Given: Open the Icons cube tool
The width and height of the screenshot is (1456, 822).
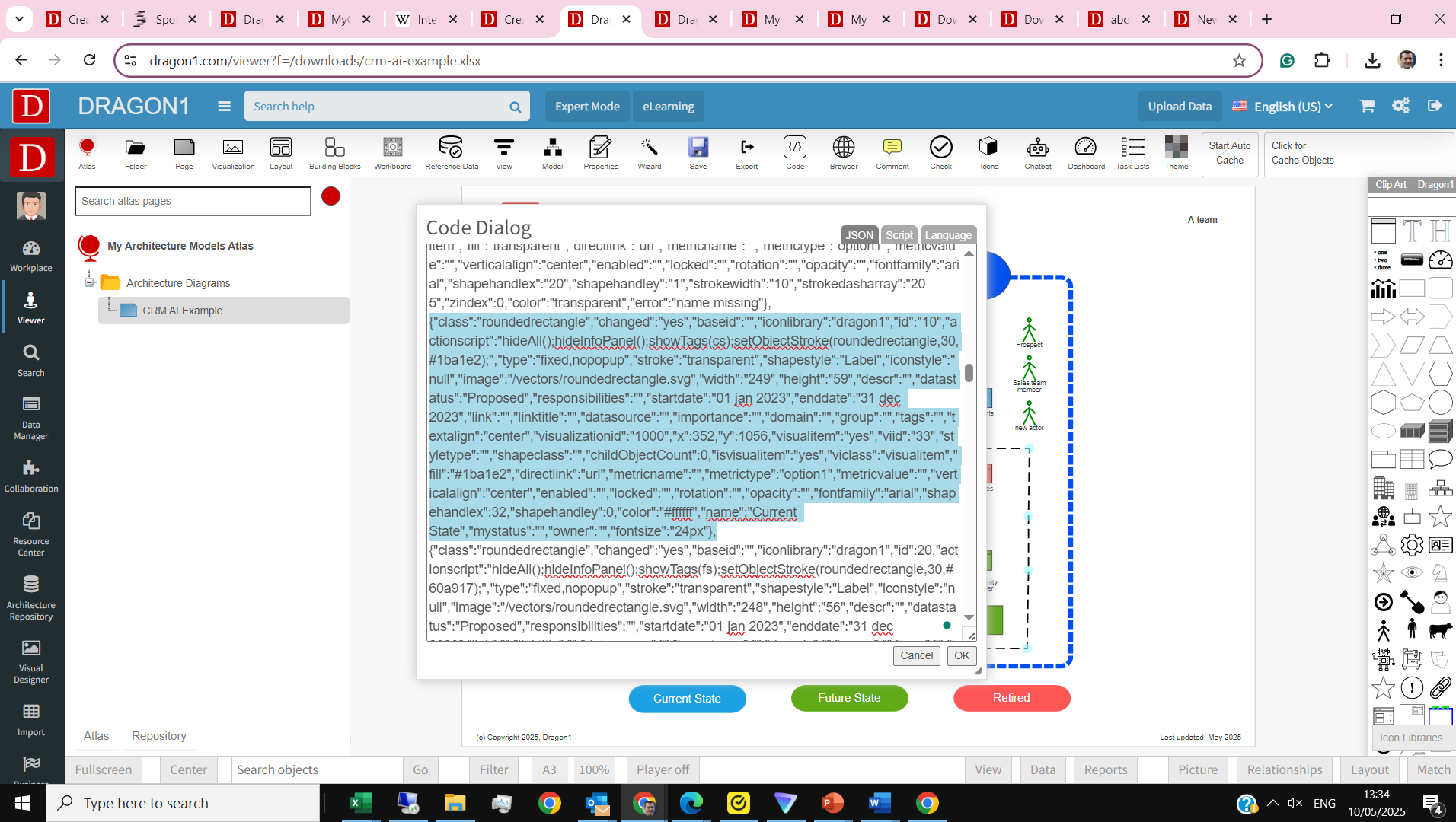Looking at the screenshot, I should click(x=989, y=153).
